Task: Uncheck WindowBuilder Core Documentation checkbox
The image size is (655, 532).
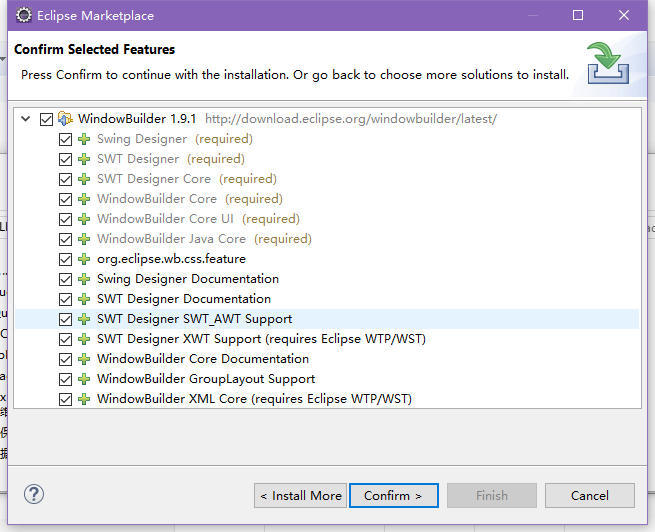Action: pos(65,360)
